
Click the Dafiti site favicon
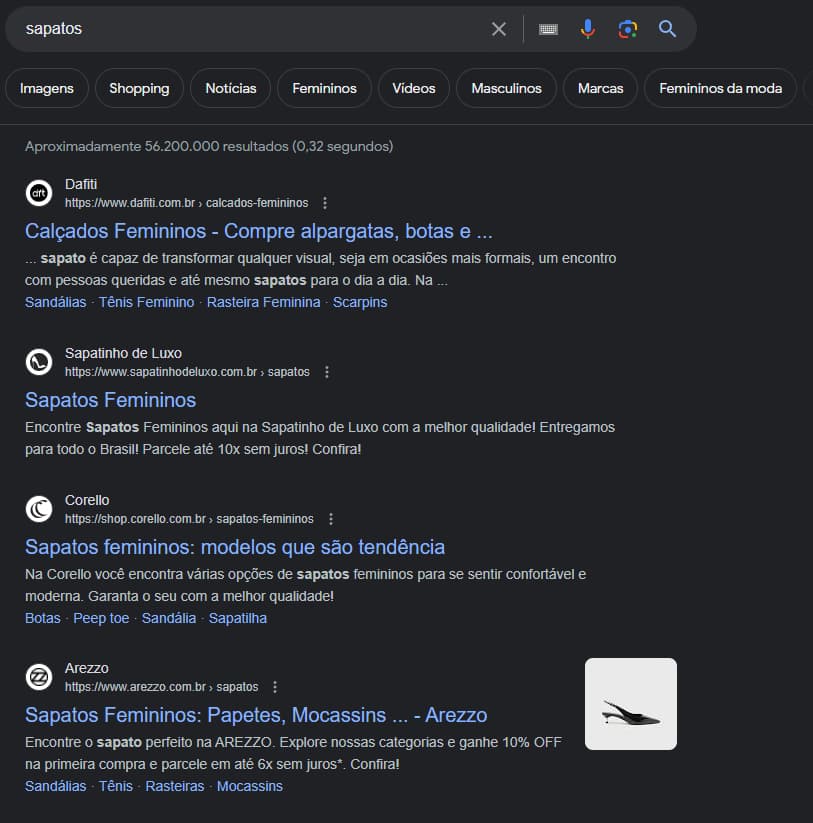click(x=39, y=193)
